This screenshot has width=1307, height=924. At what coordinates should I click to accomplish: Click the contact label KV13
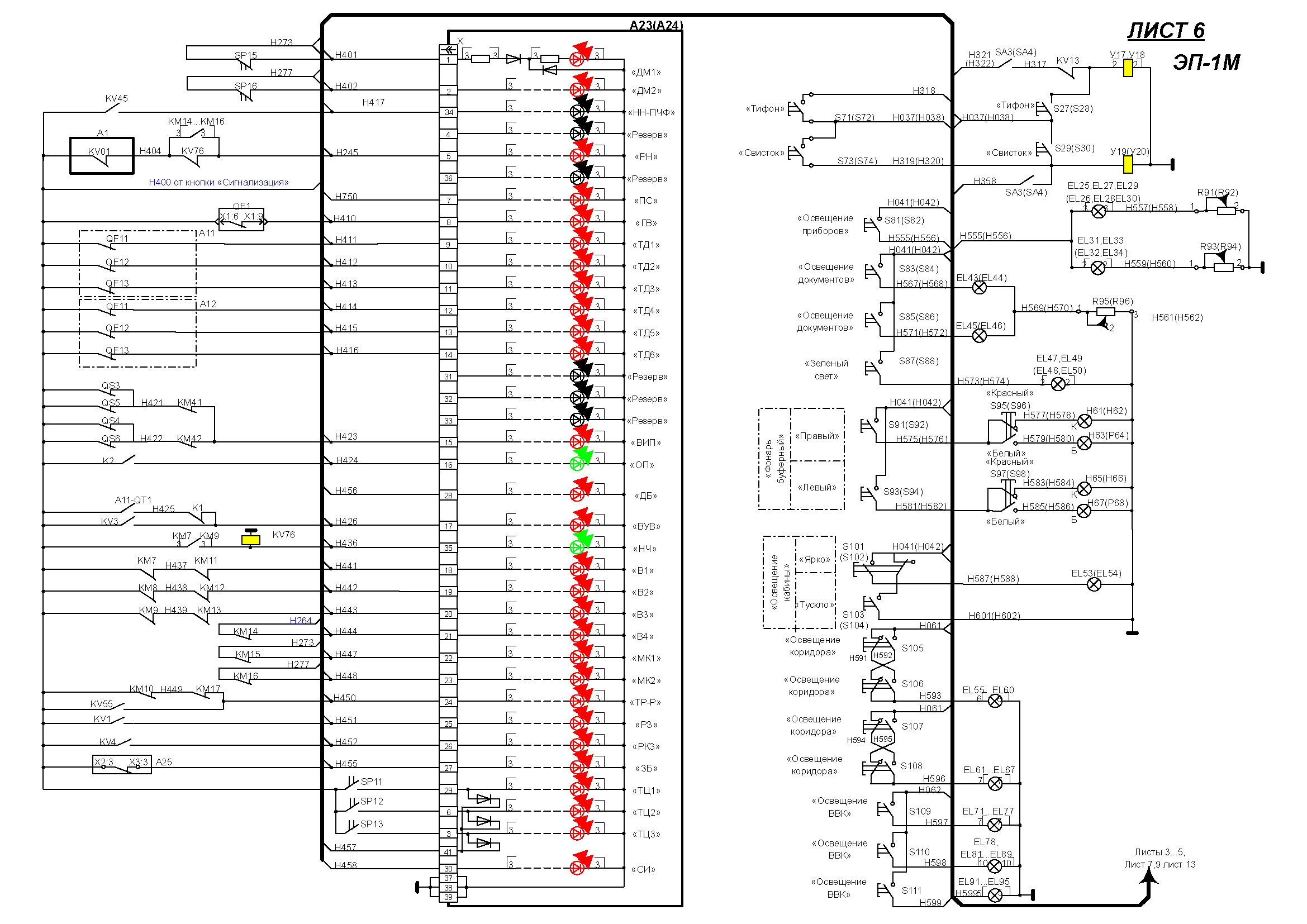coord(1068,60)
